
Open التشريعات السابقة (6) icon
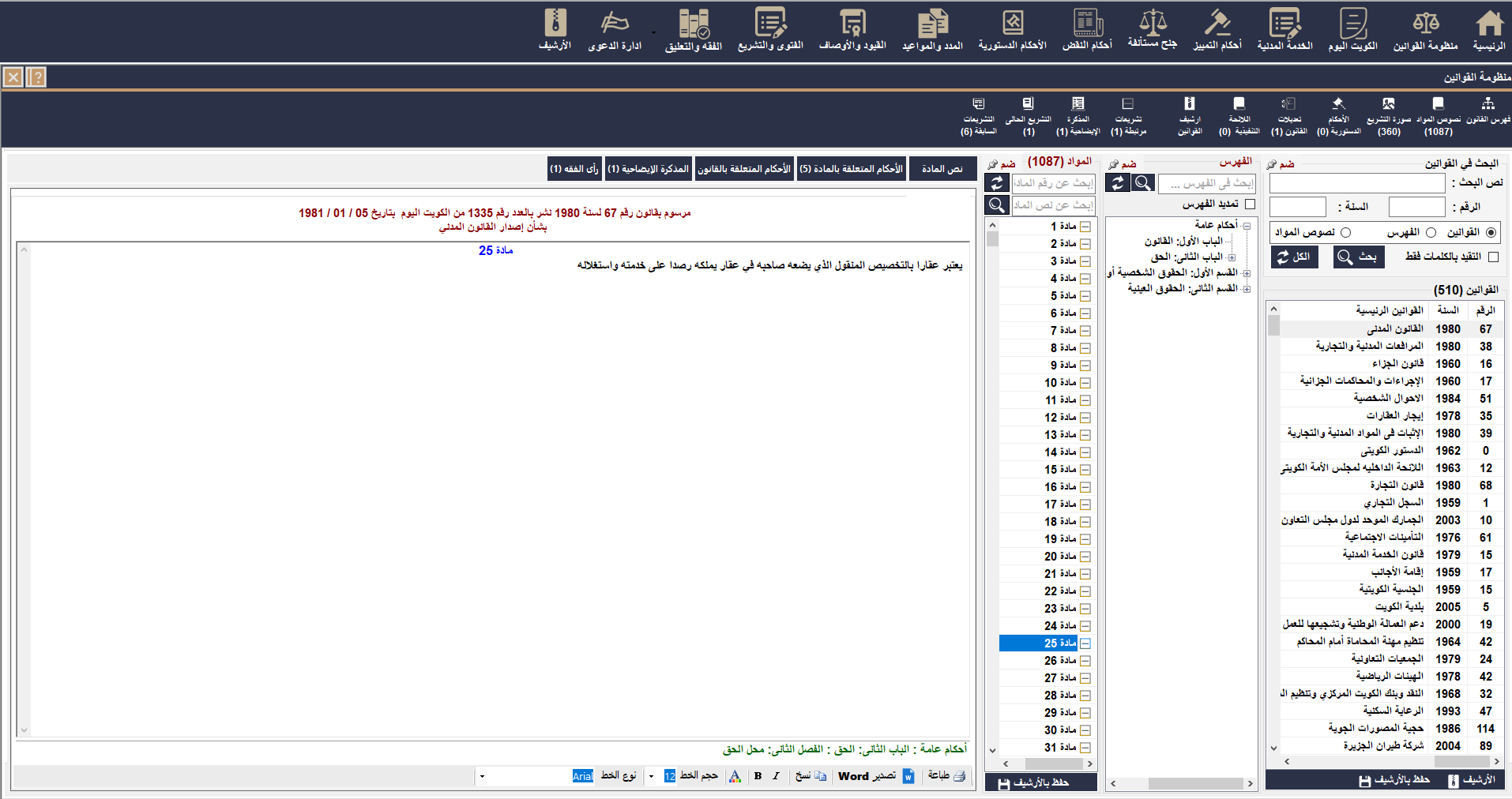pyautogui.click(x=978, y=115)
